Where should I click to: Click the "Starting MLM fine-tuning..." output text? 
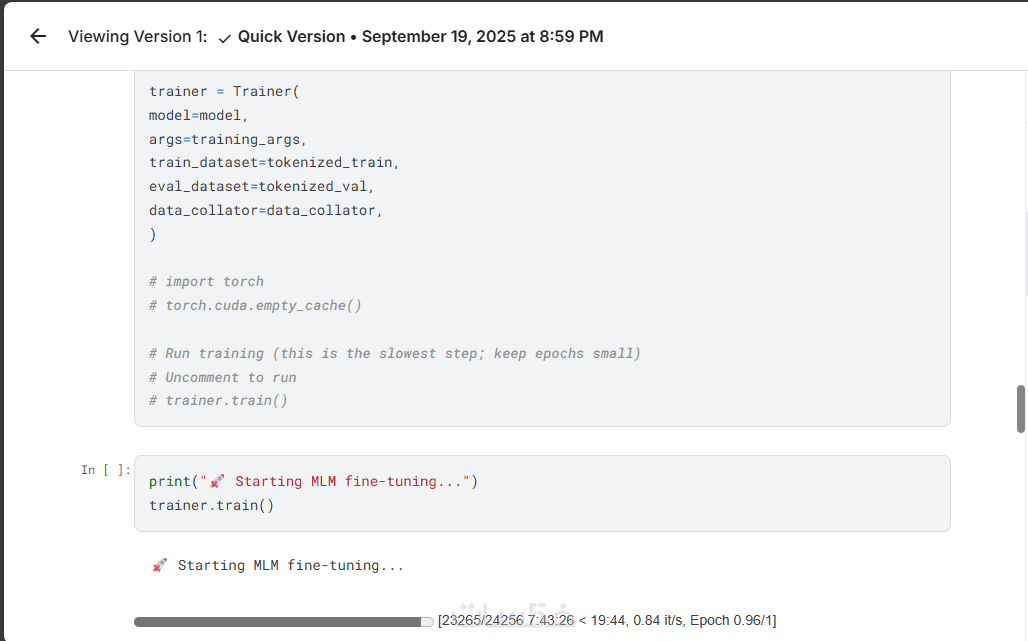click(x=290, y=566)
